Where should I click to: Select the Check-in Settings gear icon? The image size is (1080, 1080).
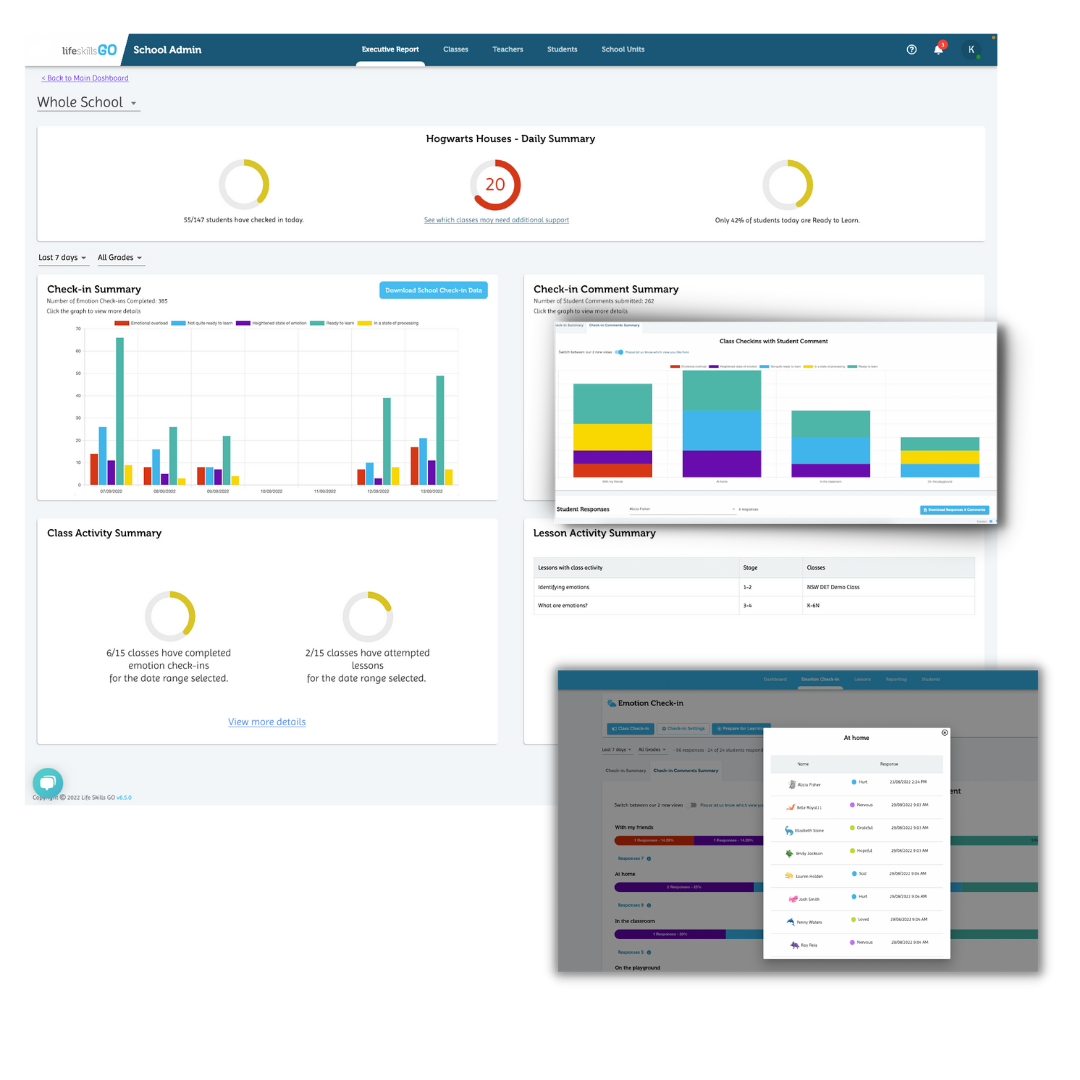[x=665, y=728]
